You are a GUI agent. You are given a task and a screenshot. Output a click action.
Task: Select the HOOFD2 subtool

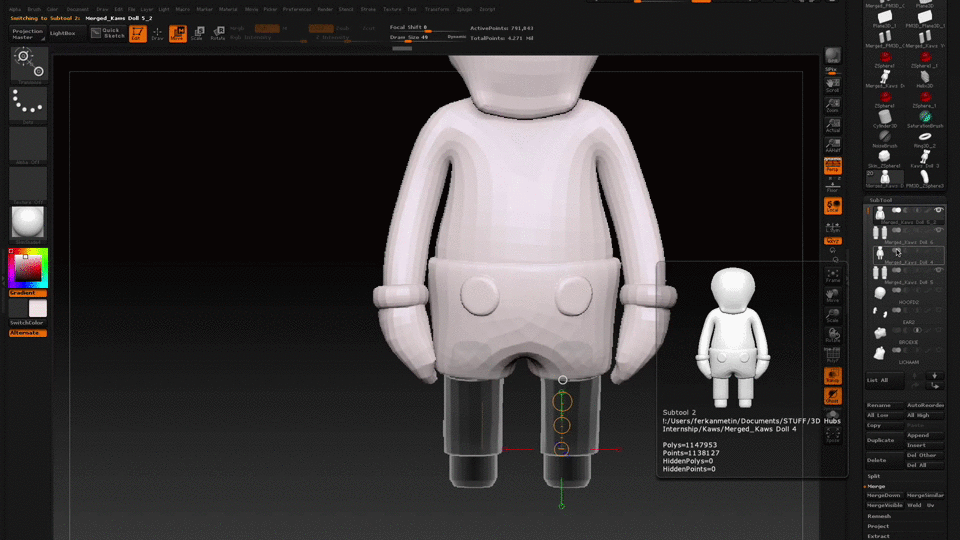coord(908,294)
